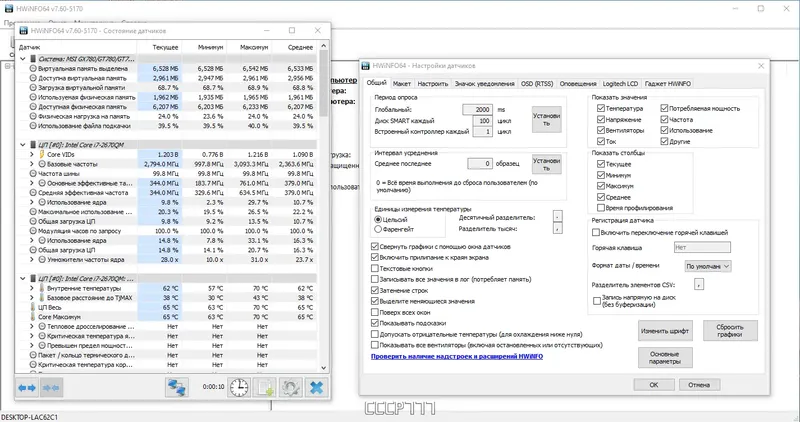Enable the Текстовые кнопки checkbox
This screenshot has height=422, width=800.
(375, 268)
